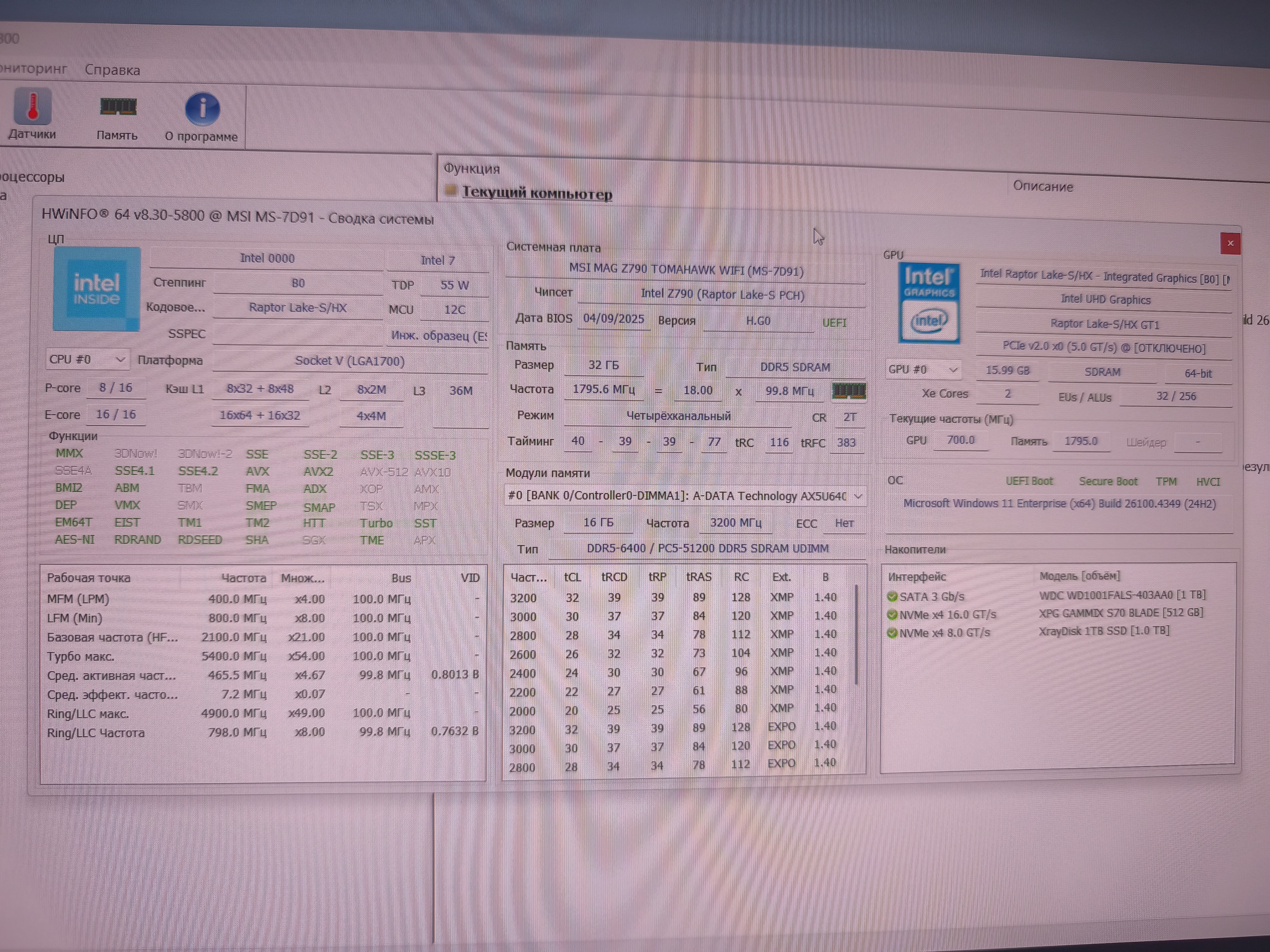The height and width of the screenshot is (952, 1270).
Task: Click the Intel Inside CPU logo
Action: [96, 289]
